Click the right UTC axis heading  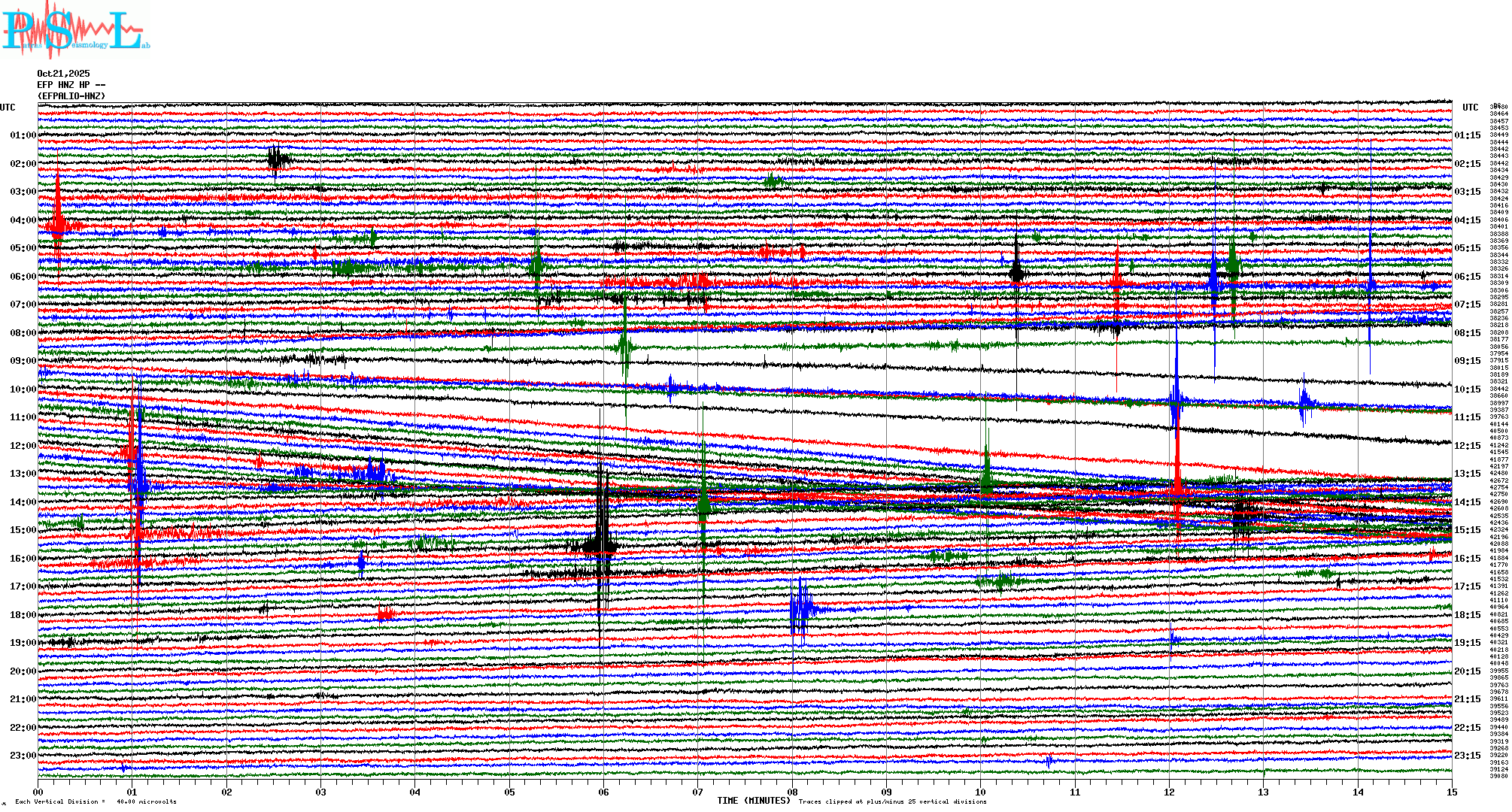(x=1470, y=108)
